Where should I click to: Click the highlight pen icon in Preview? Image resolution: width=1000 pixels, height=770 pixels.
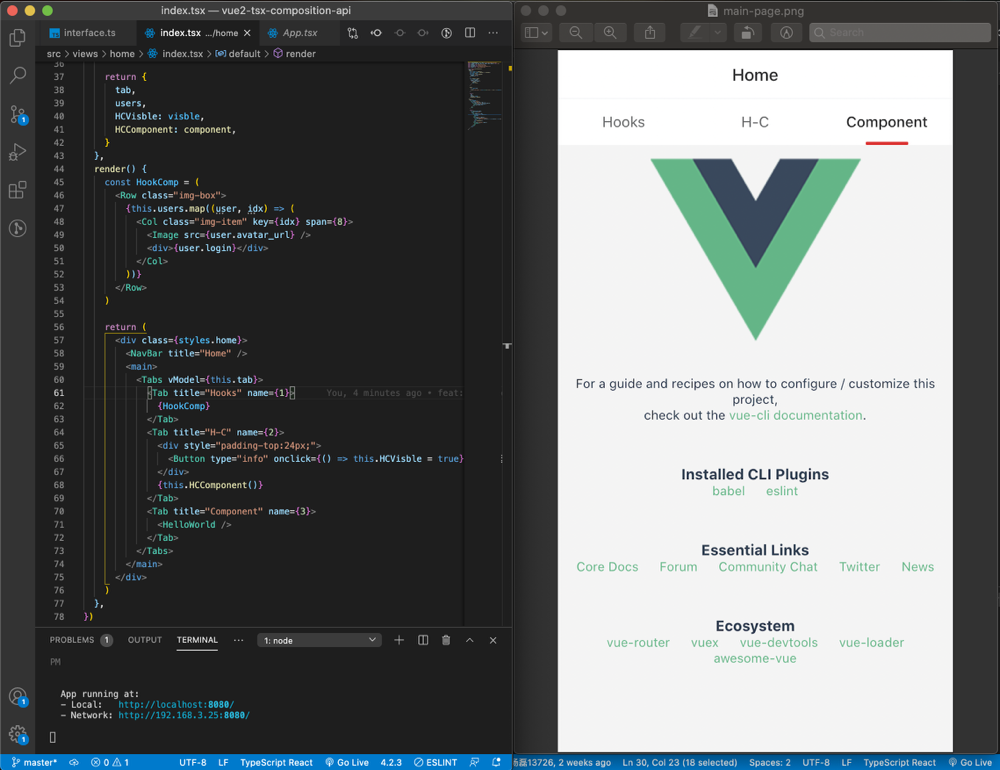pos(695,33)
